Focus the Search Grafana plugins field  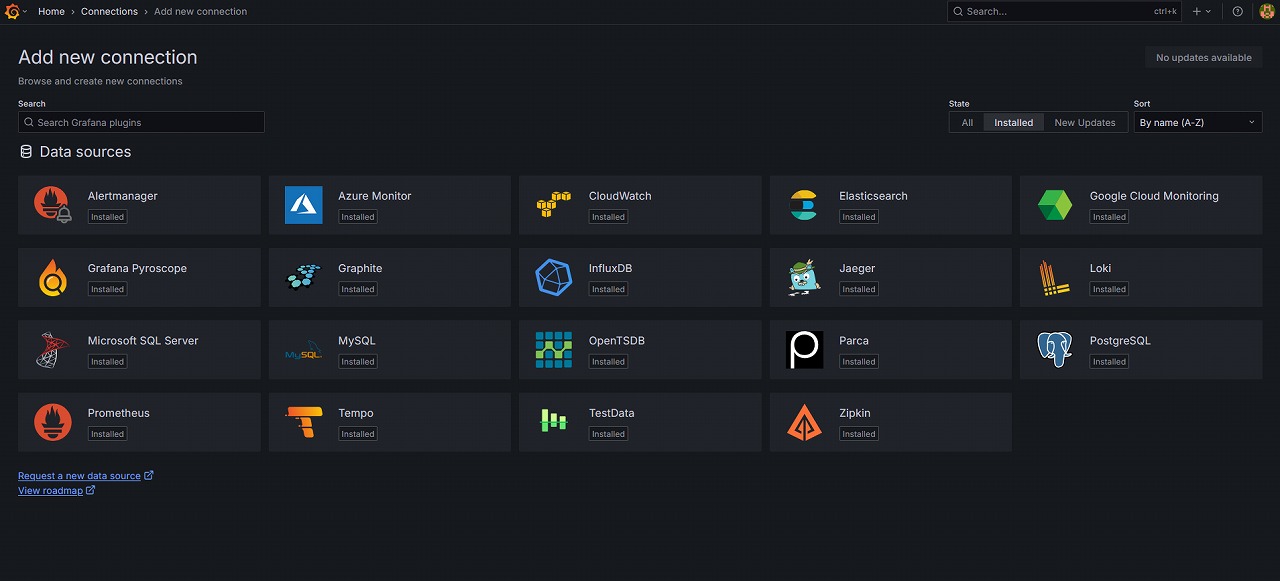(141, 122)
